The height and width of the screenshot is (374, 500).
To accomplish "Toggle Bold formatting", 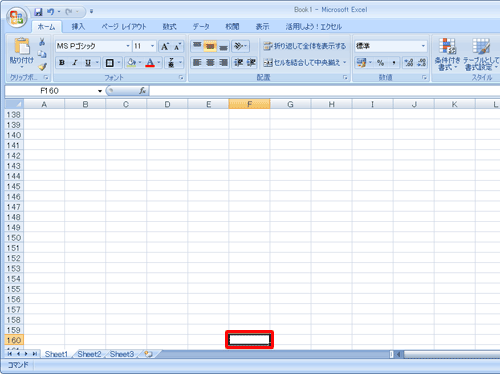I will 62,63.
